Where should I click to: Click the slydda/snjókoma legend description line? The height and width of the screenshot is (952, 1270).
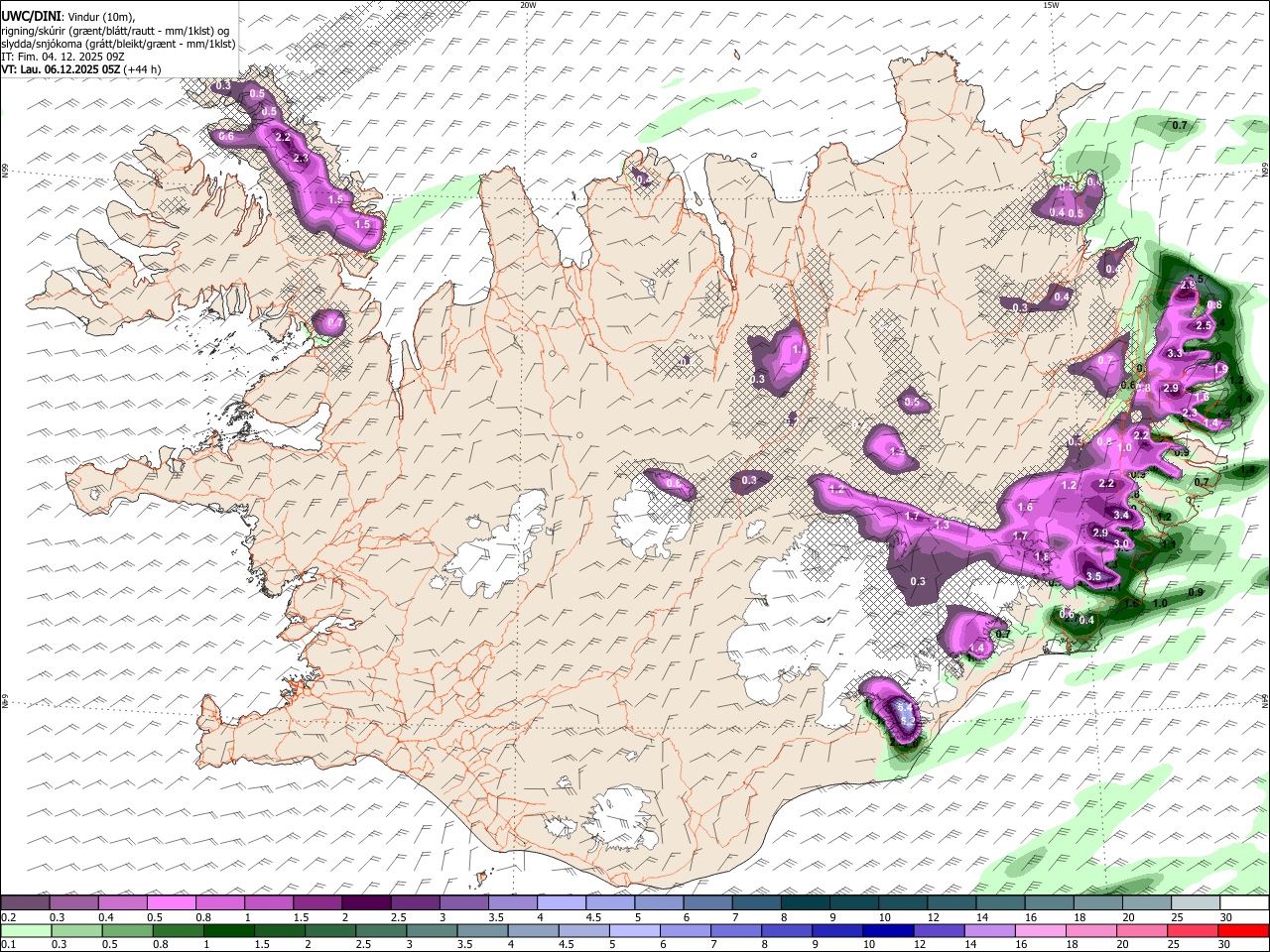coord(118,44)
